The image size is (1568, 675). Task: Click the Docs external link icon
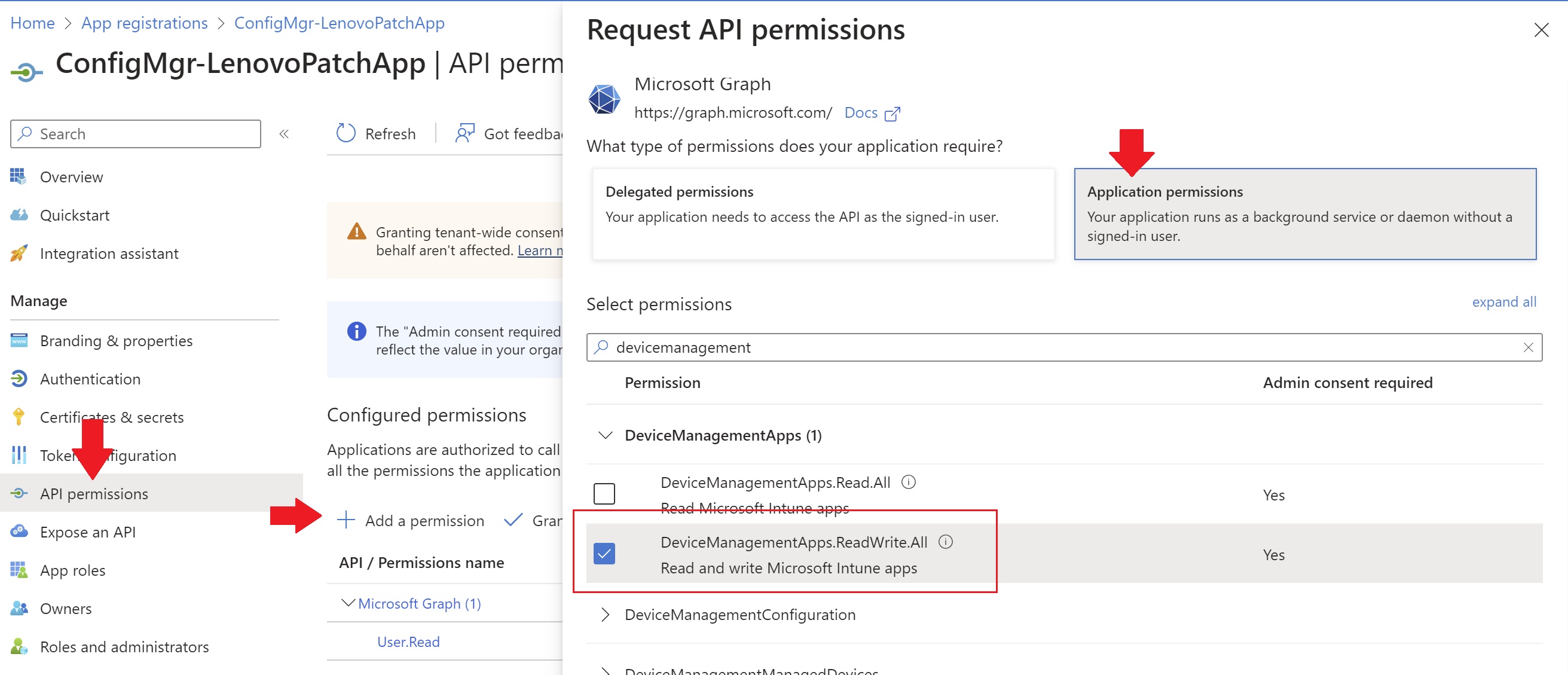[892, 114]
